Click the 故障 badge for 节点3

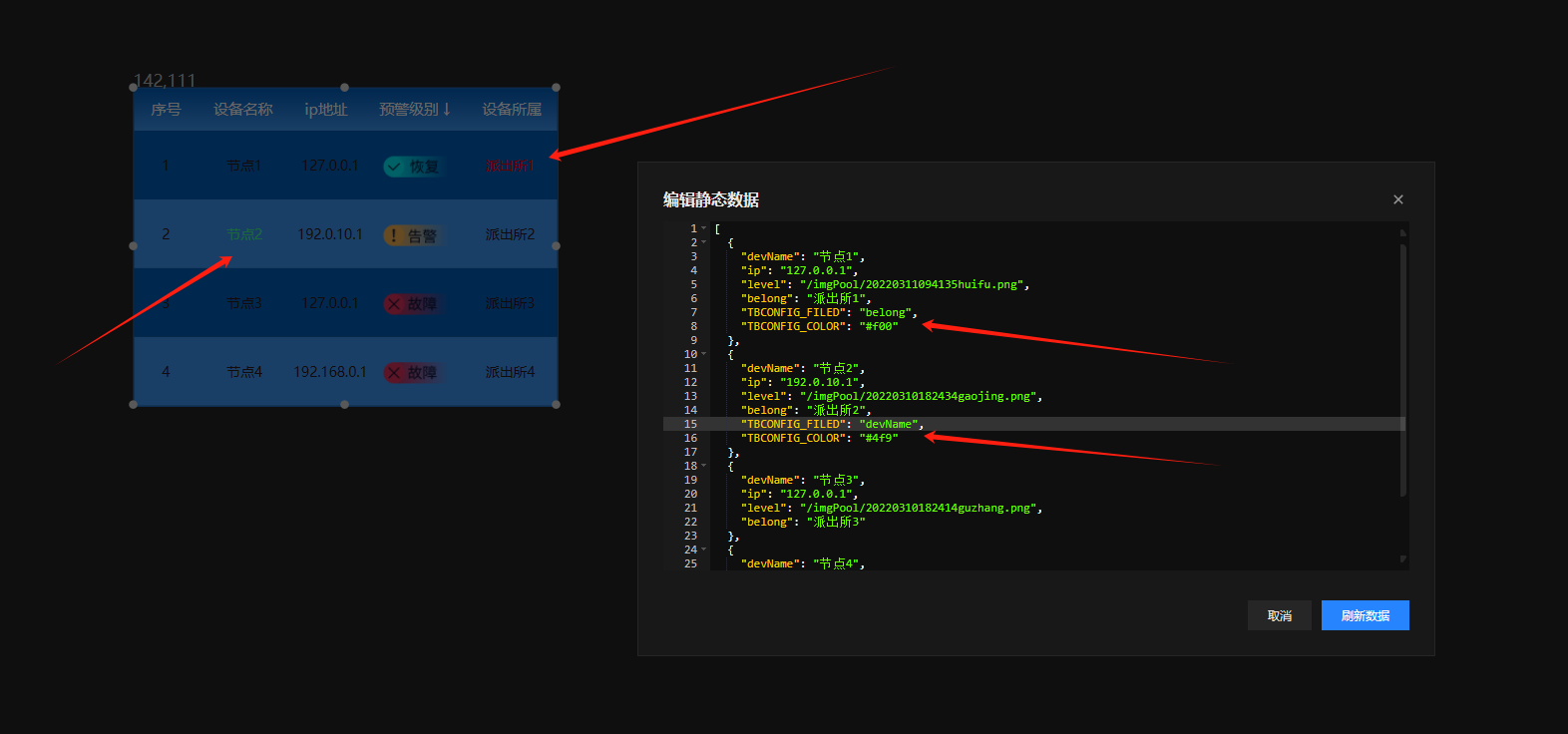(412, 304)
